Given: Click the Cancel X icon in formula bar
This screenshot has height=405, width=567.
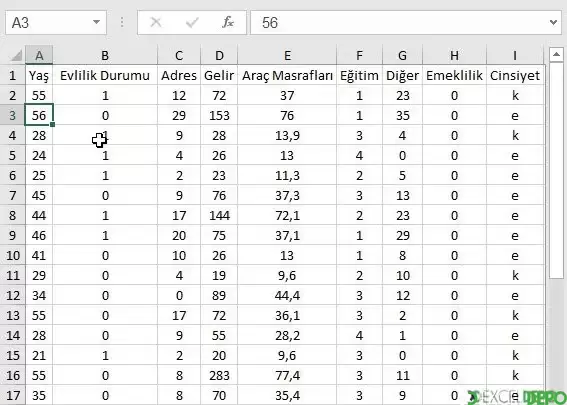Looking at the screenshot, I should click(x=156, y=22).
